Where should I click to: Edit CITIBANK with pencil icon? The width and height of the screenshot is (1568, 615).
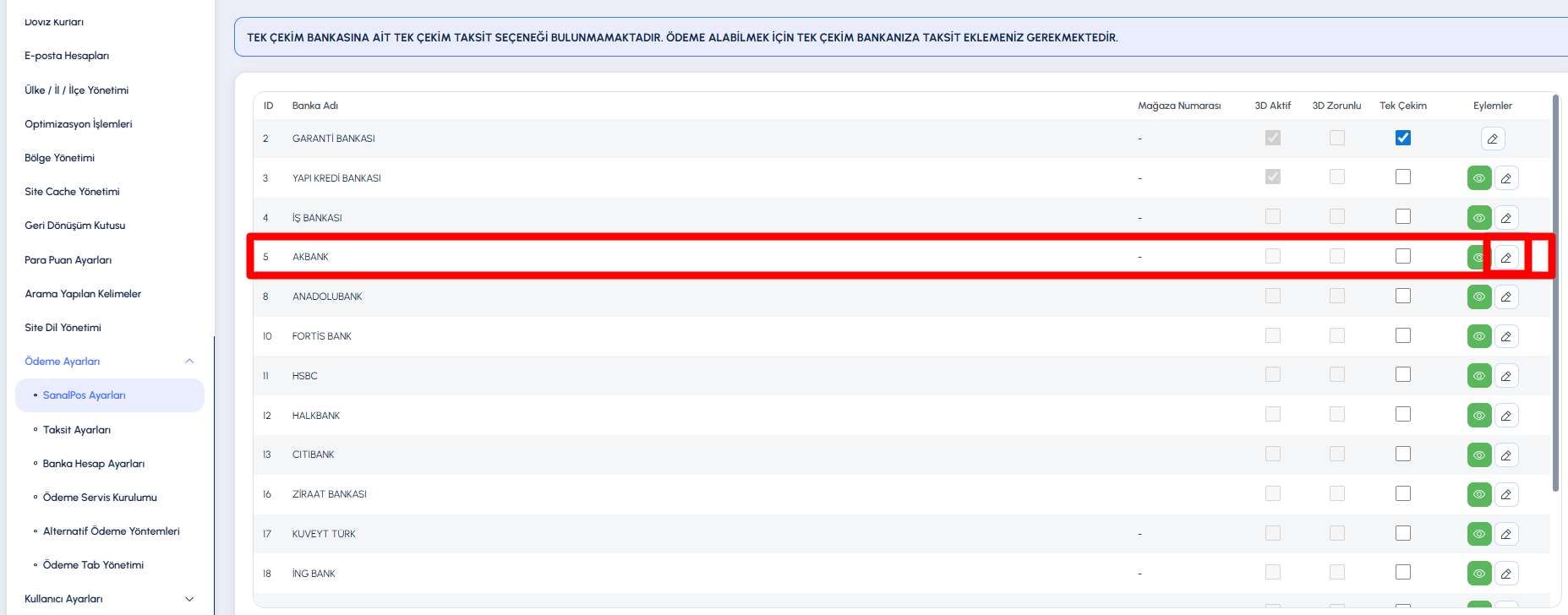click(1506, 455)
